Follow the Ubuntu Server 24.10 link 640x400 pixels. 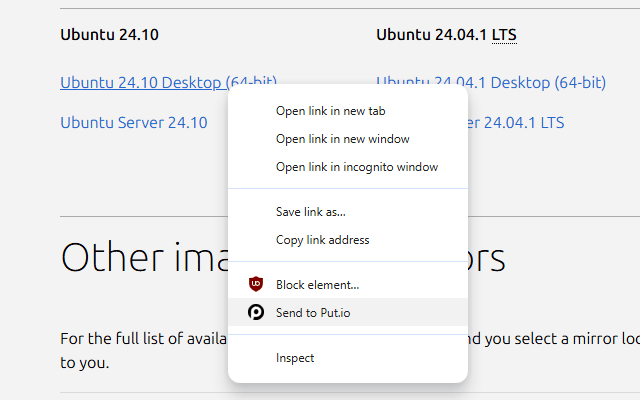134,123
